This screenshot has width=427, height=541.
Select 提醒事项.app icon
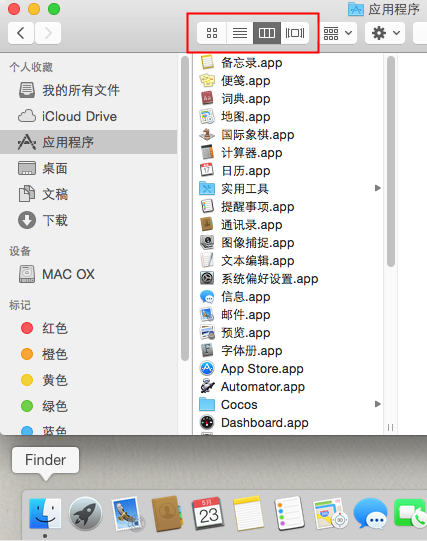coord(207,206)
